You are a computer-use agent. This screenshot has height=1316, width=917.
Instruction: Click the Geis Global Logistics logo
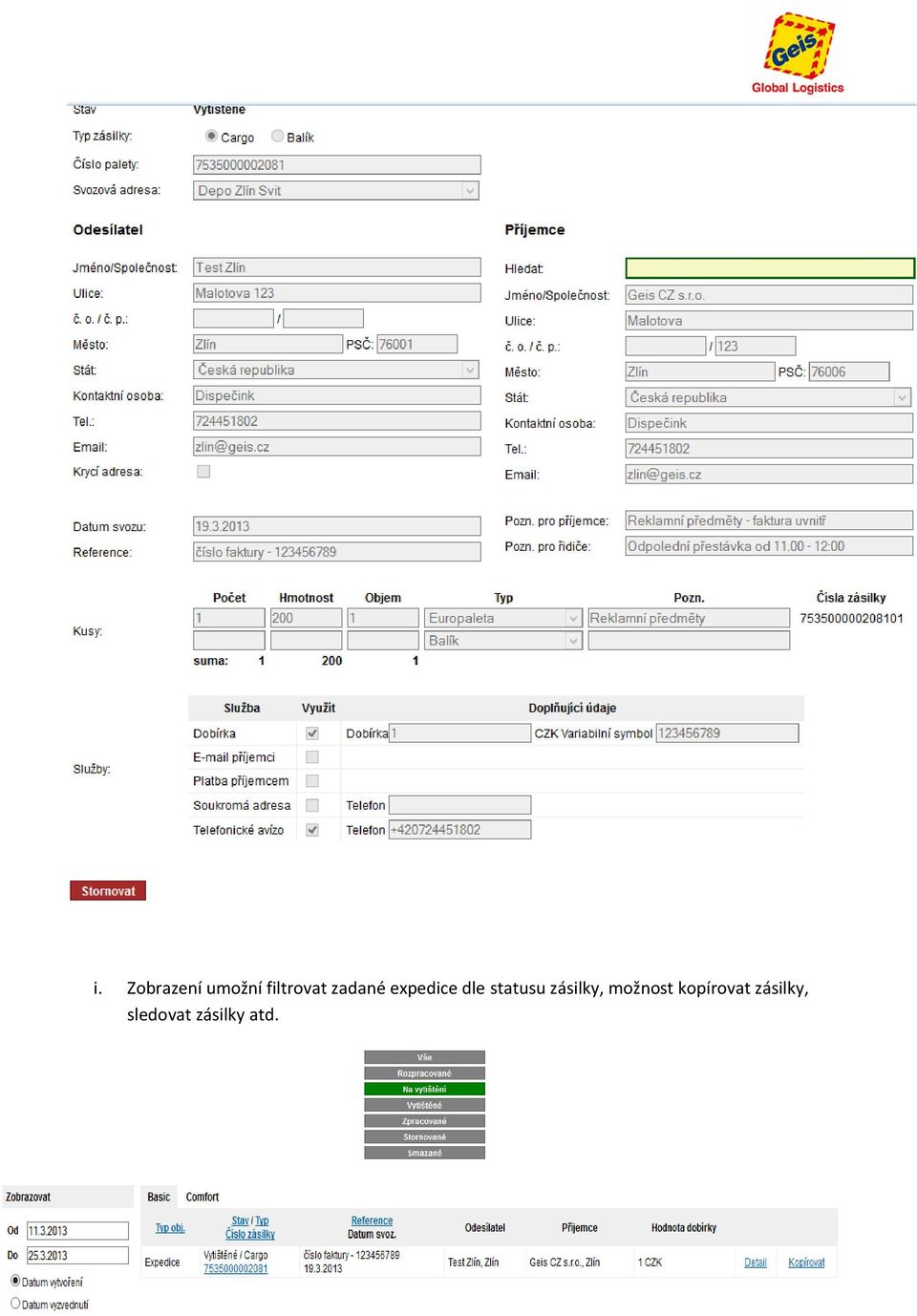click(798, 53)
